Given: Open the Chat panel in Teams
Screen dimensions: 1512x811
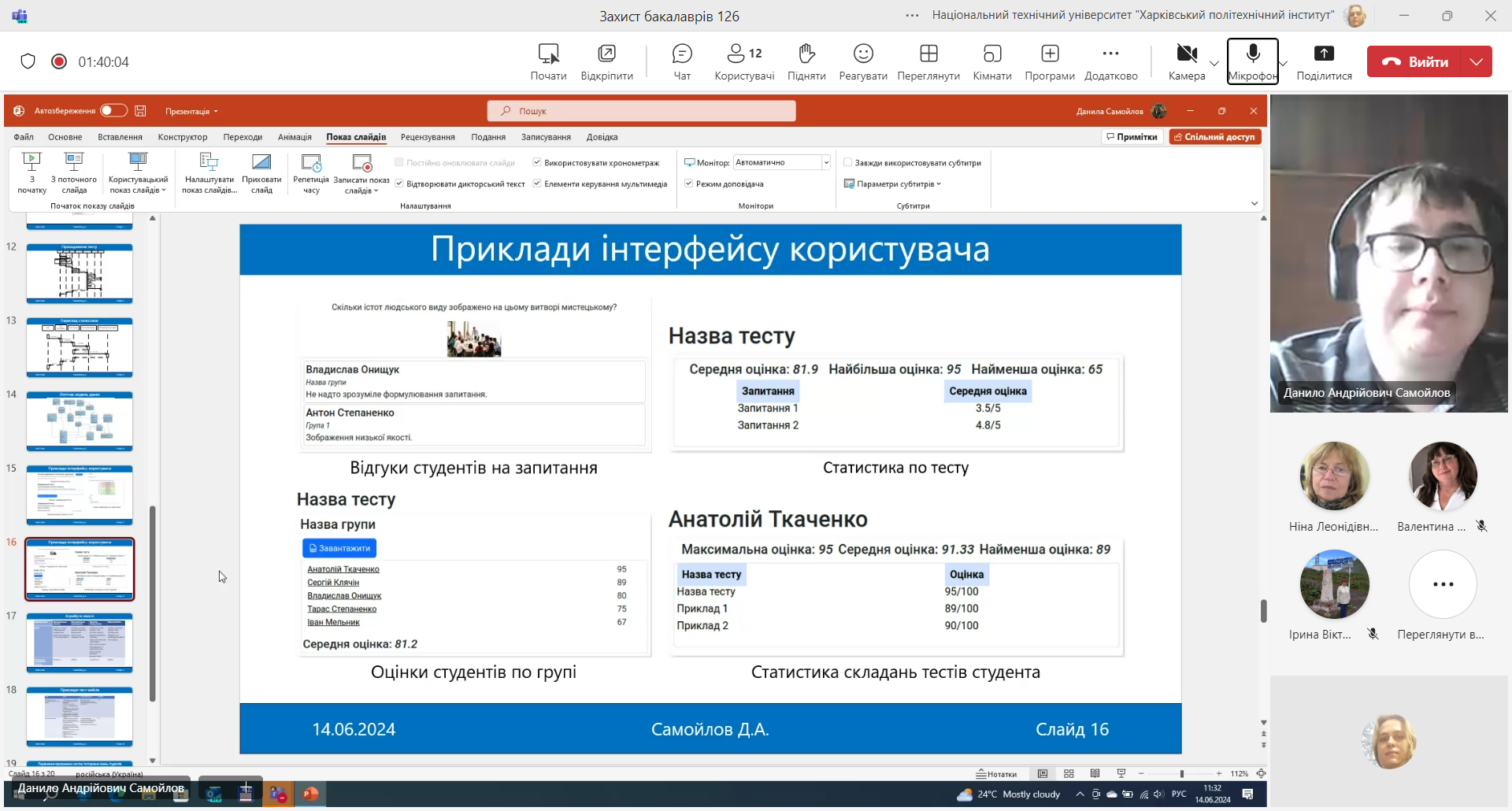Looking at the screenshot, I should 682,61.
